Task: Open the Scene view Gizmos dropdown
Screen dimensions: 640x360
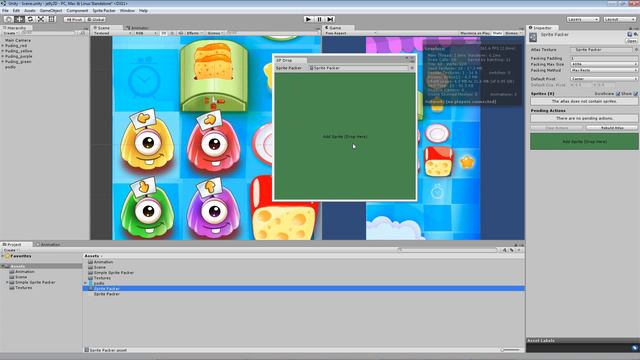Action: pyautogui.click(x=215, y=33)
